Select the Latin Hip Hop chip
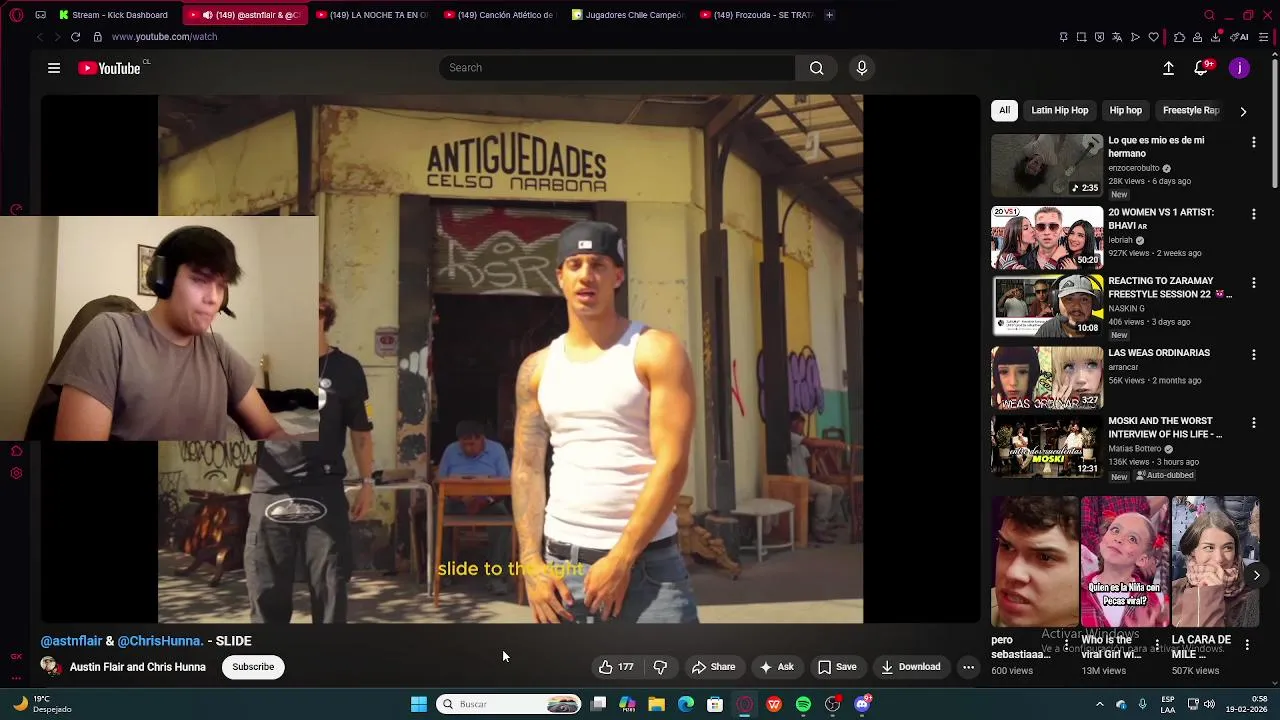This screenshot has width=1280, height=720. click(x=1060, y=110)
